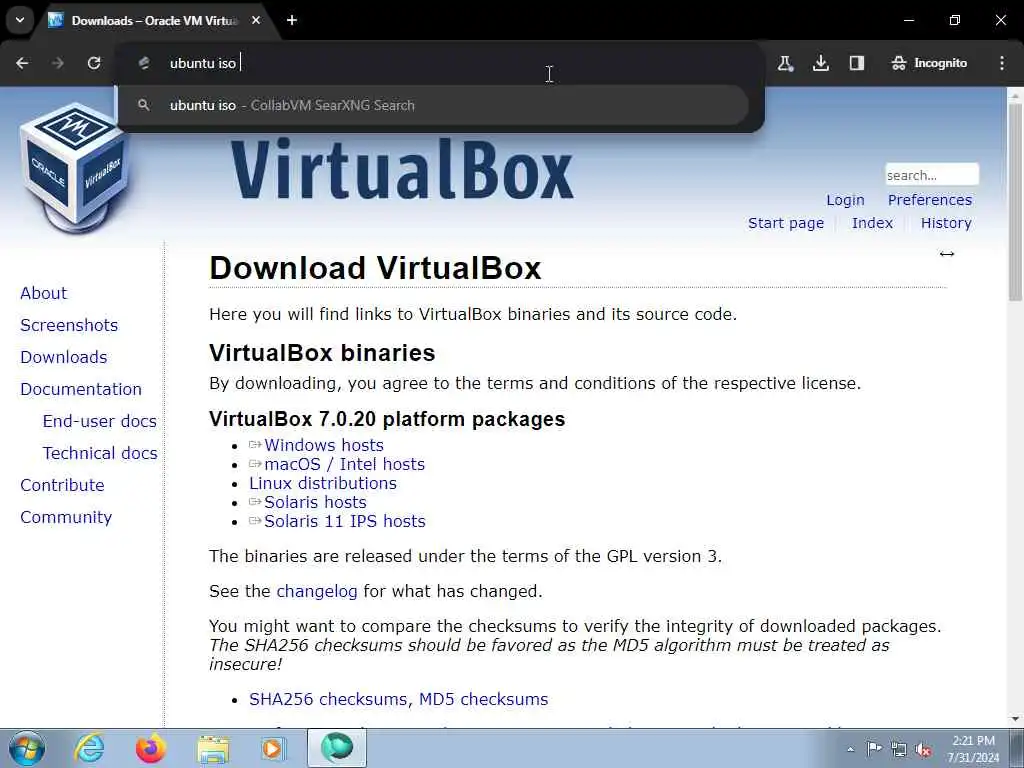Viewport: 1024px width, 768px height.
Task: Click the muted volume tray icon
Action: pos(923,750)
